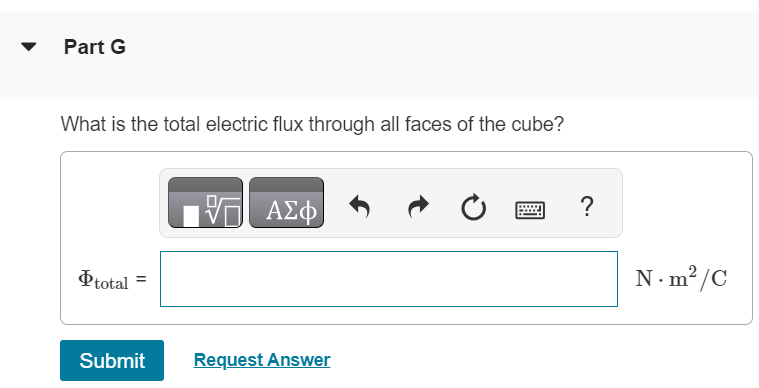This screenshot has width=759, height=388.
Task: Select the Part G heading text
Action: 95,47
